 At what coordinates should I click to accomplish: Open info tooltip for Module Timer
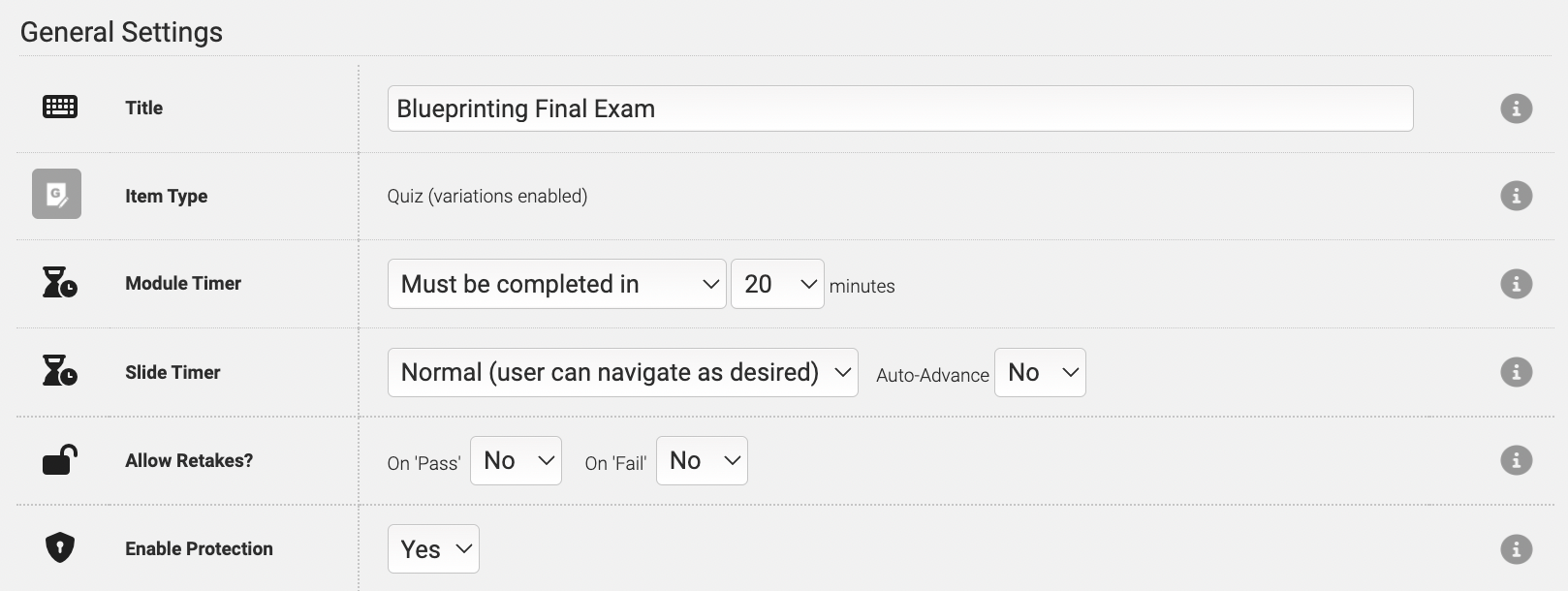point(1516,284)
